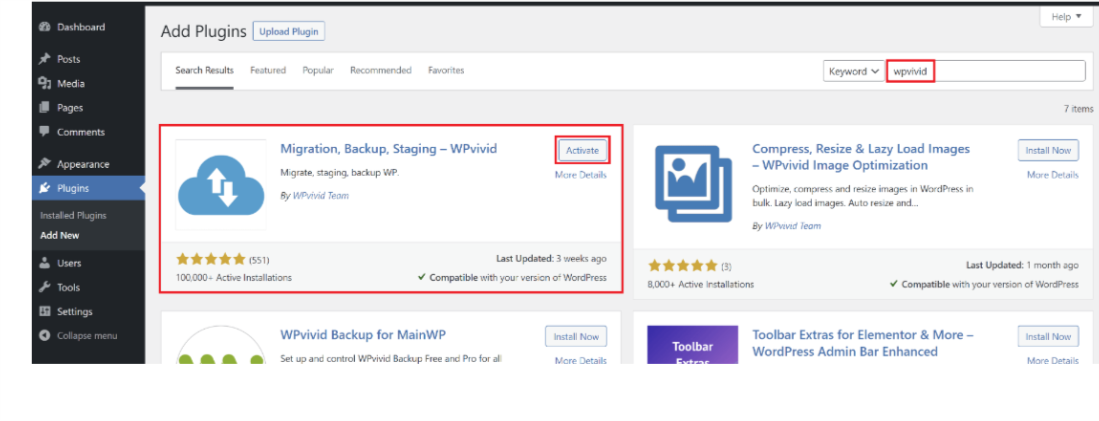Screen dimensions: 1099x421
Task: Click the WPvivid Backup for MainWP plugin icon
Action: point(221,345)
